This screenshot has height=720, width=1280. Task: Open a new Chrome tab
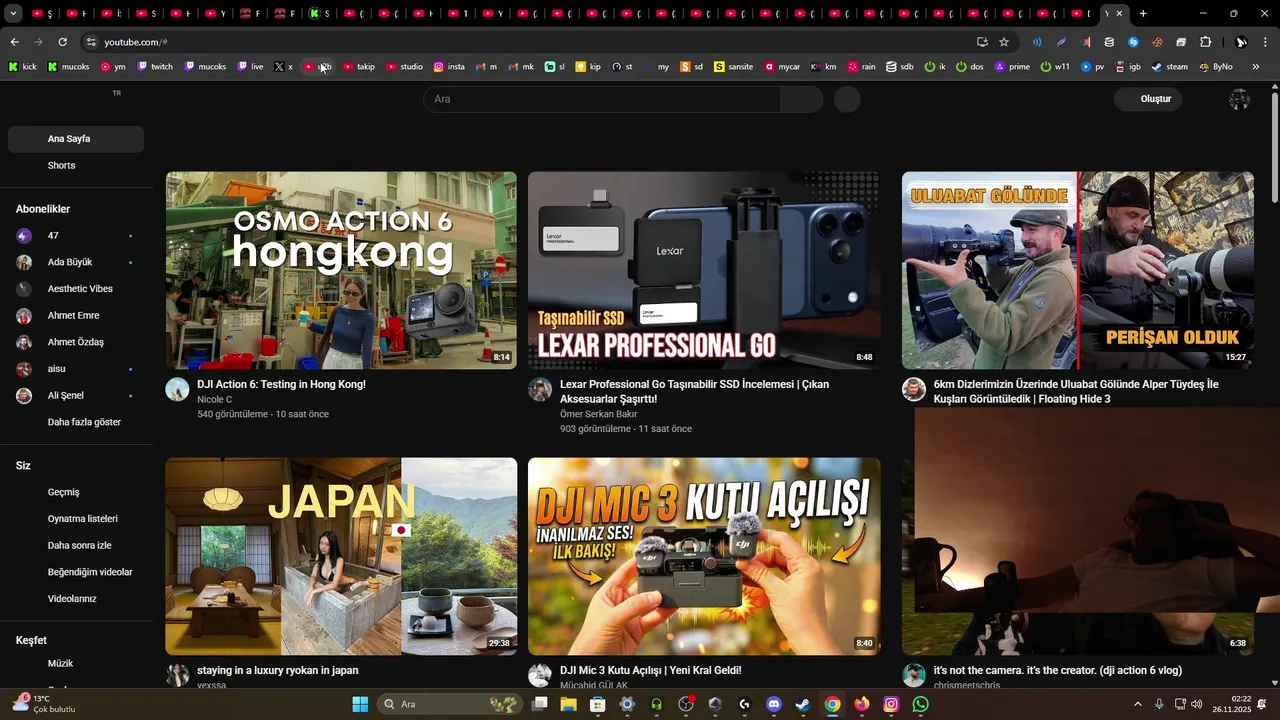point(1143,14)
